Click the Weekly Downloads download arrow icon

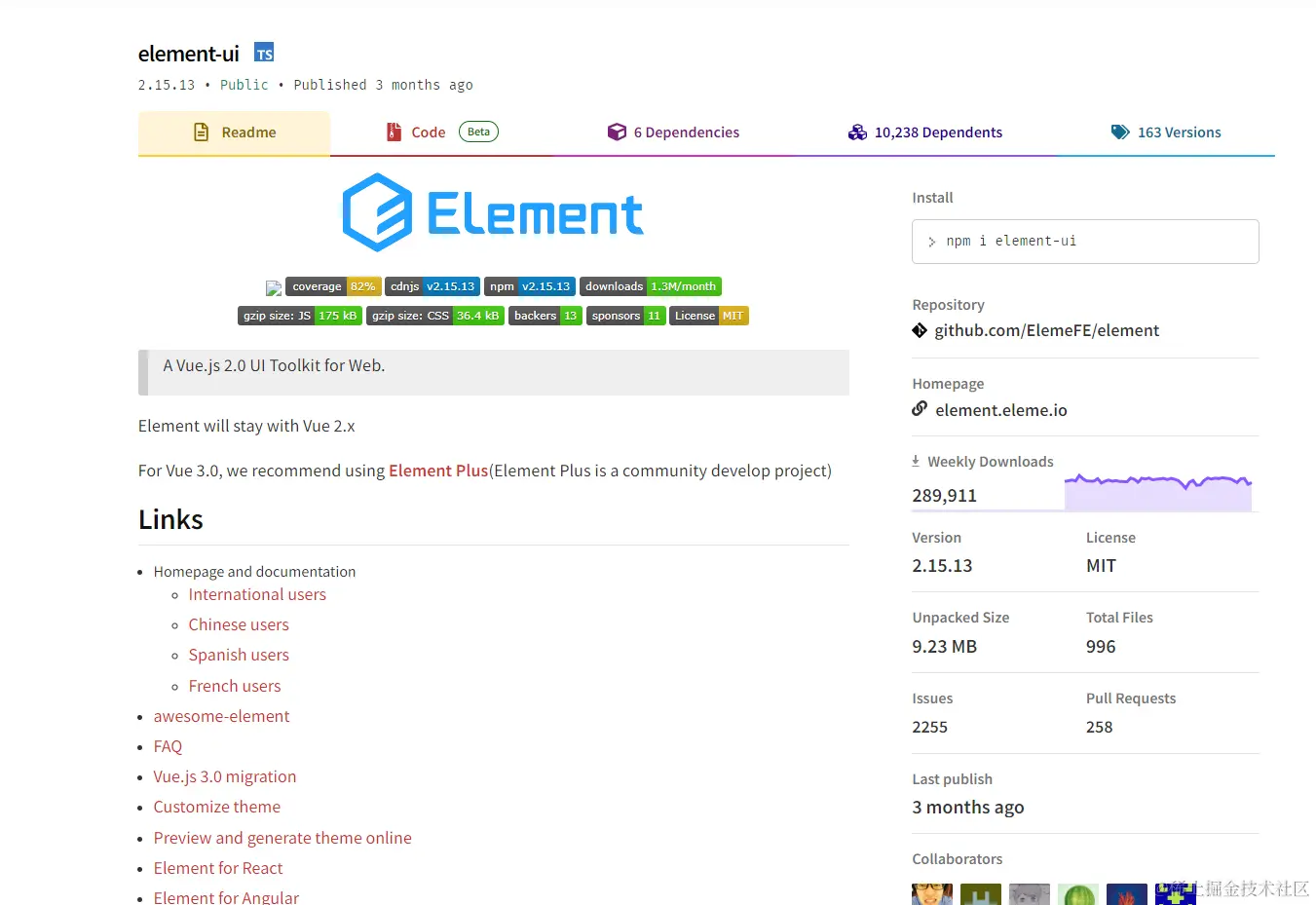[x=916, y=461]
